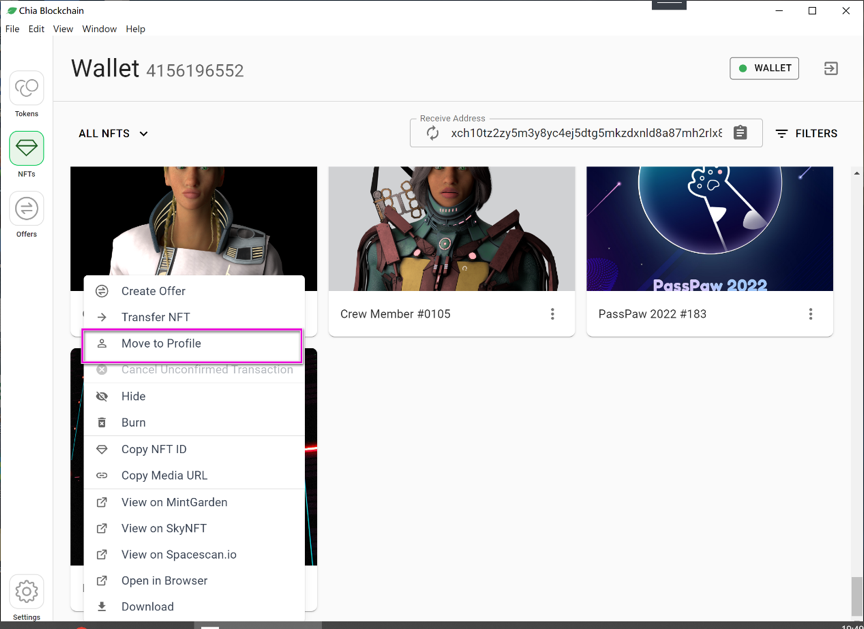The width and height of the screenshot is (864, 629).
Task: Choose Transfer NFT from context menu
Action: [x=194, y=317]
